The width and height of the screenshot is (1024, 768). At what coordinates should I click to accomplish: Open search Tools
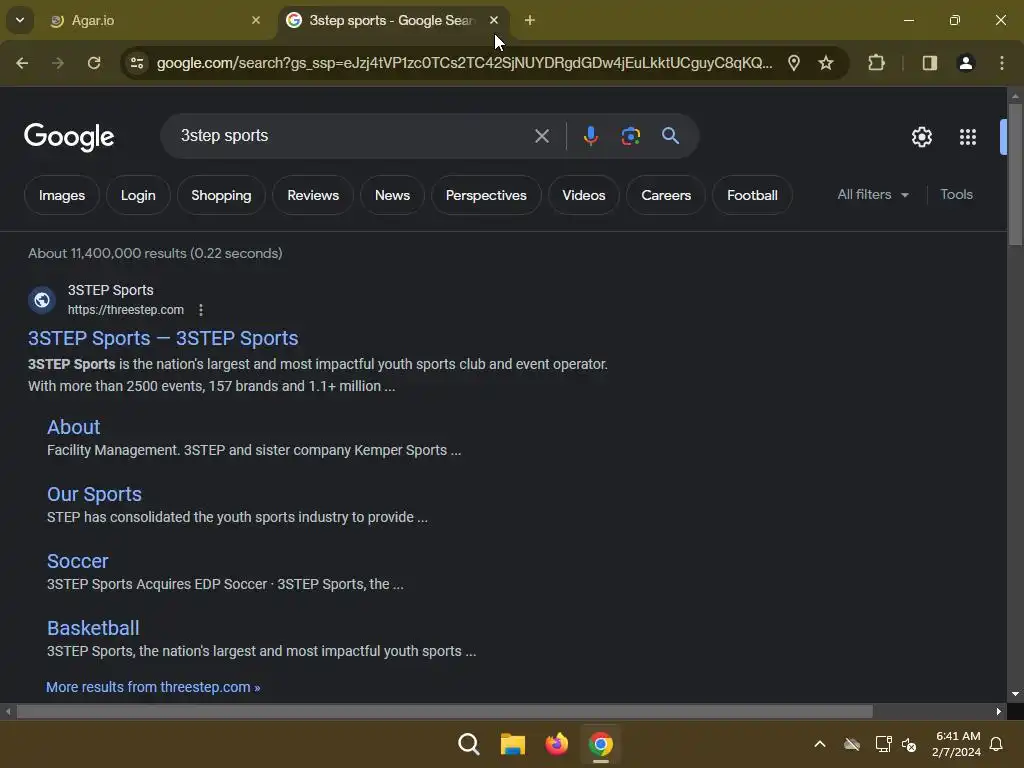[957, 195]
